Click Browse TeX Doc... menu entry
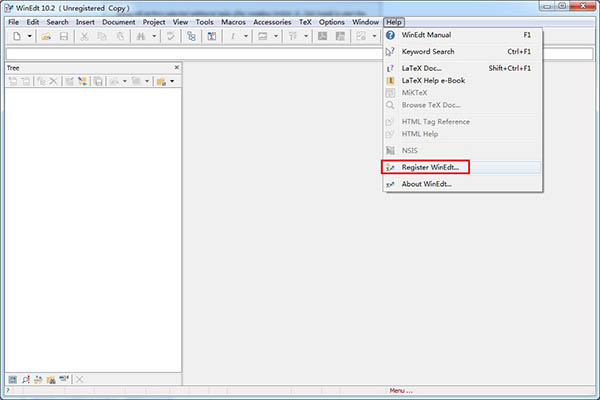 462,105
